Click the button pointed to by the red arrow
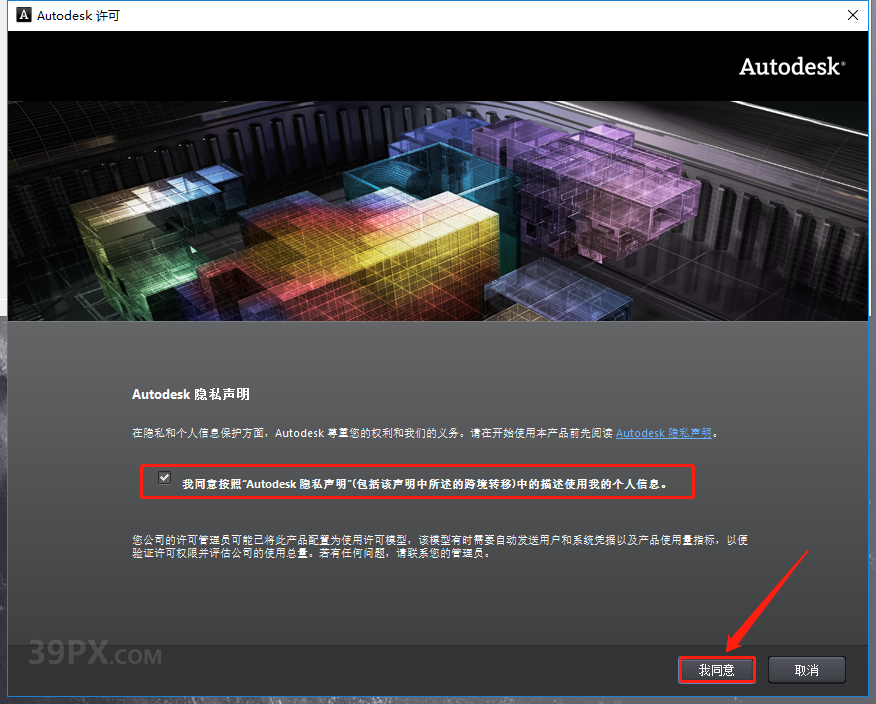This screenshot has width=876, height=704. coord(716,669)
